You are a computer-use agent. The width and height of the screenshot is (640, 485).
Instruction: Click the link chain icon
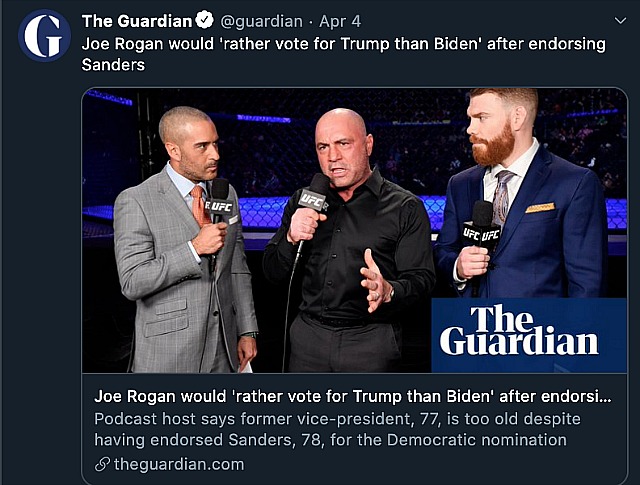(x=102, y=464)
